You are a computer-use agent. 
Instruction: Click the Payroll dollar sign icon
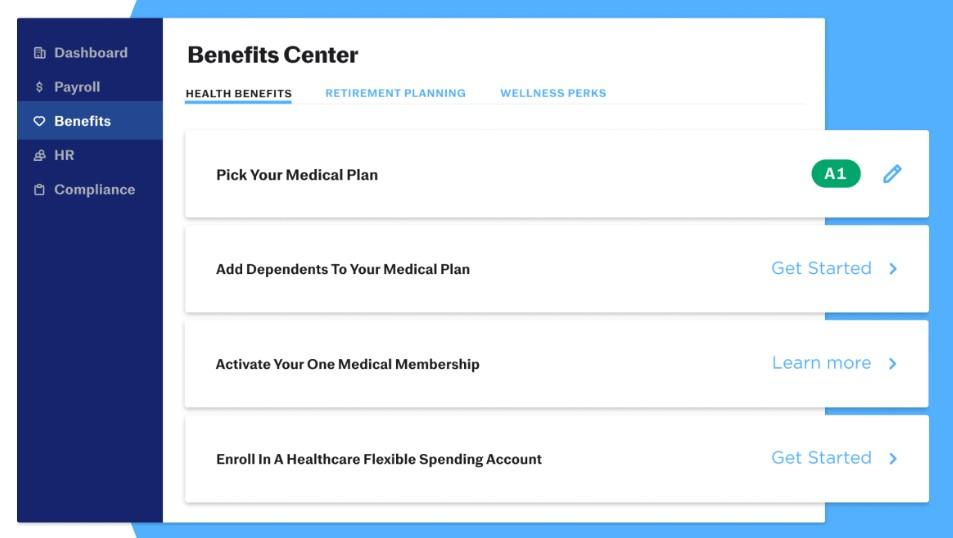click(40, 87)
